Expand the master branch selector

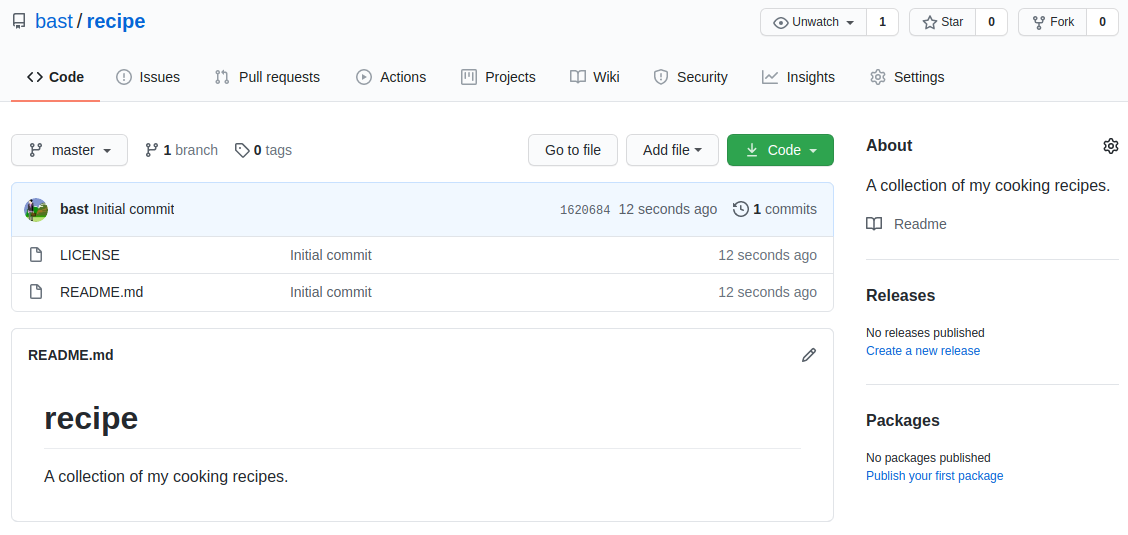click(x=69, y=150)
